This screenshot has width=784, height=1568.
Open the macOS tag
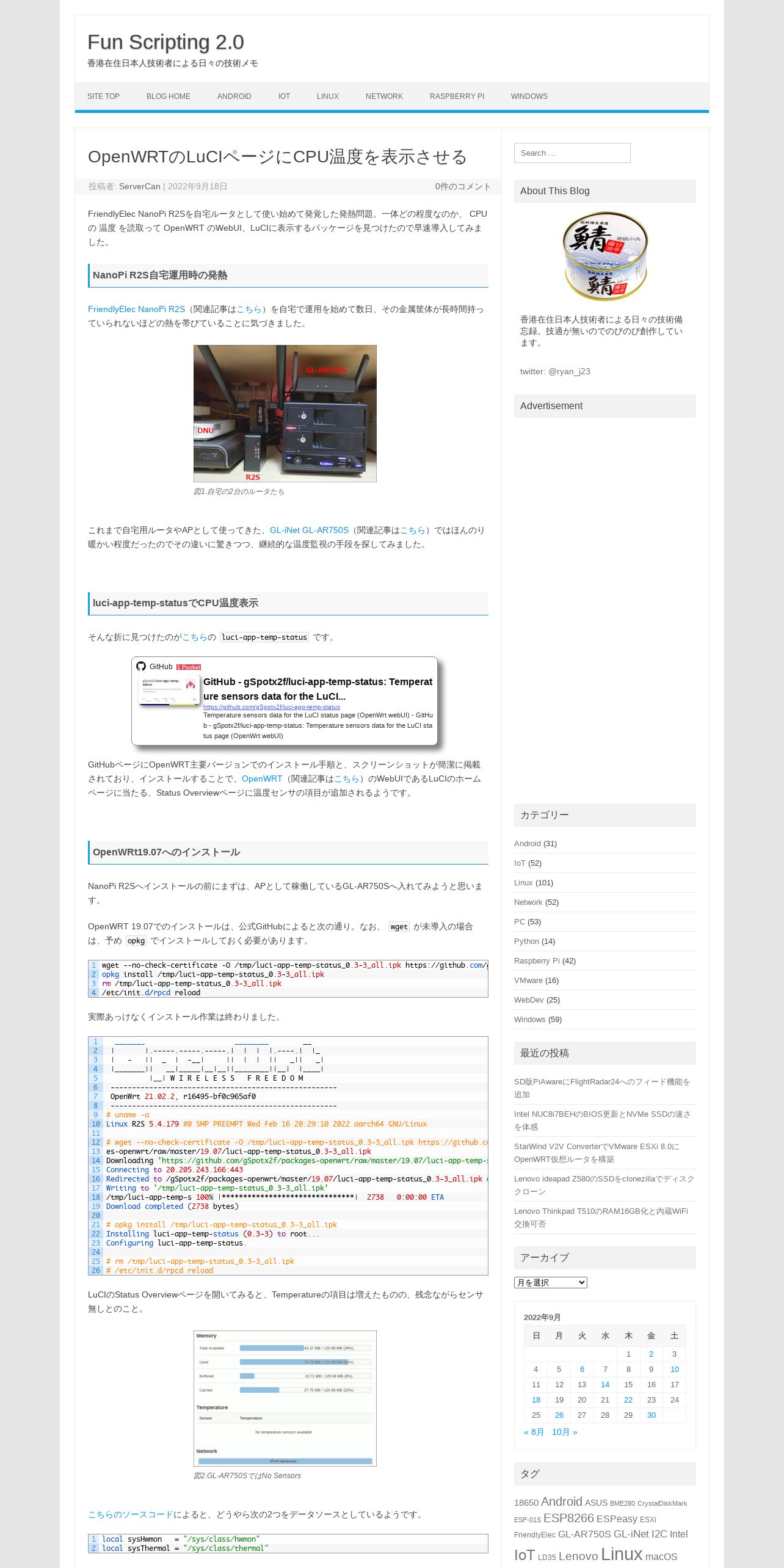(661, 1557)
